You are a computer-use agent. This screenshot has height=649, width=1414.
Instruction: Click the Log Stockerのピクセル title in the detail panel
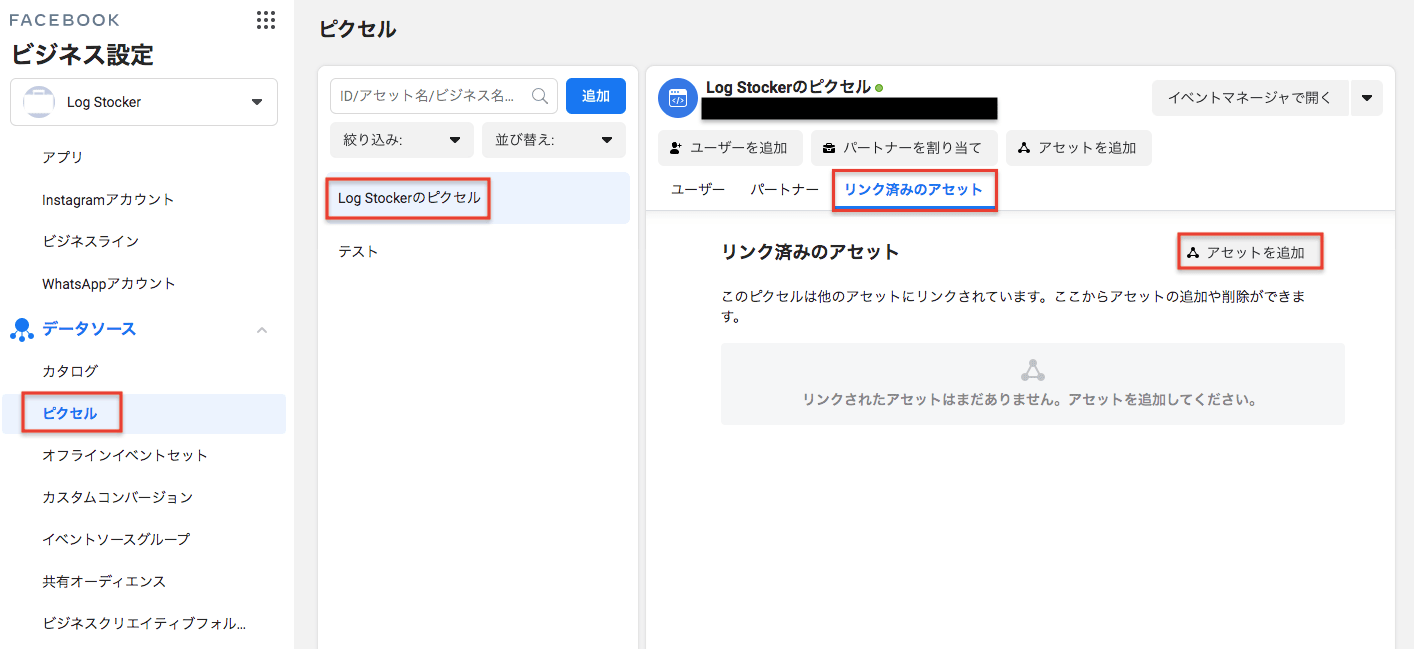point(788,88)
